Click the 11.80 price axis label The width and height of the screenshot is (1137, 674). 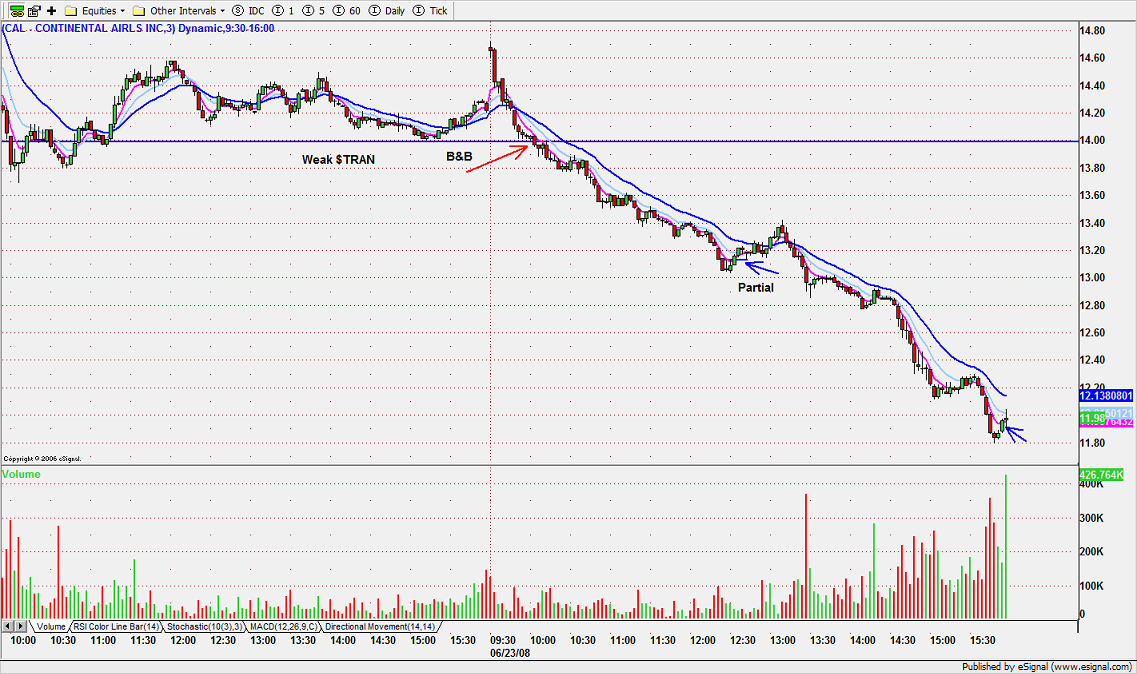click(1092, 443)
